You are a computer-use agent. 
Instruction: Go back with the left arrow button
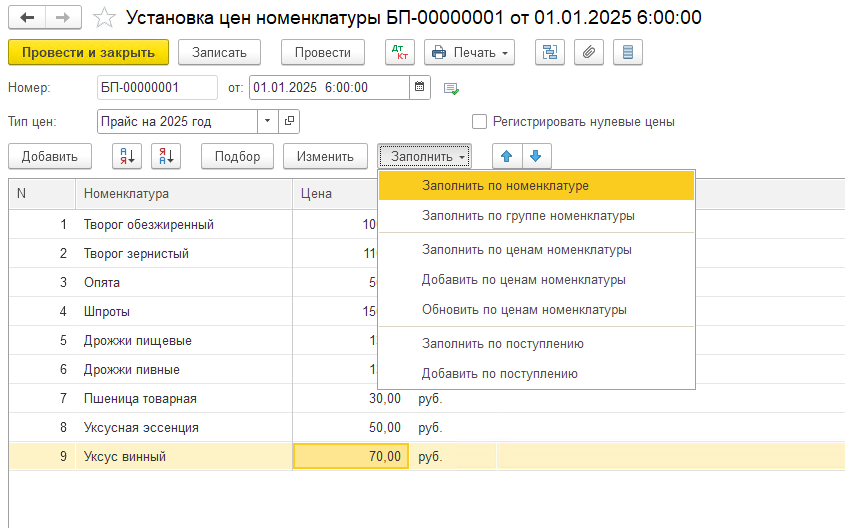[27, 18]
